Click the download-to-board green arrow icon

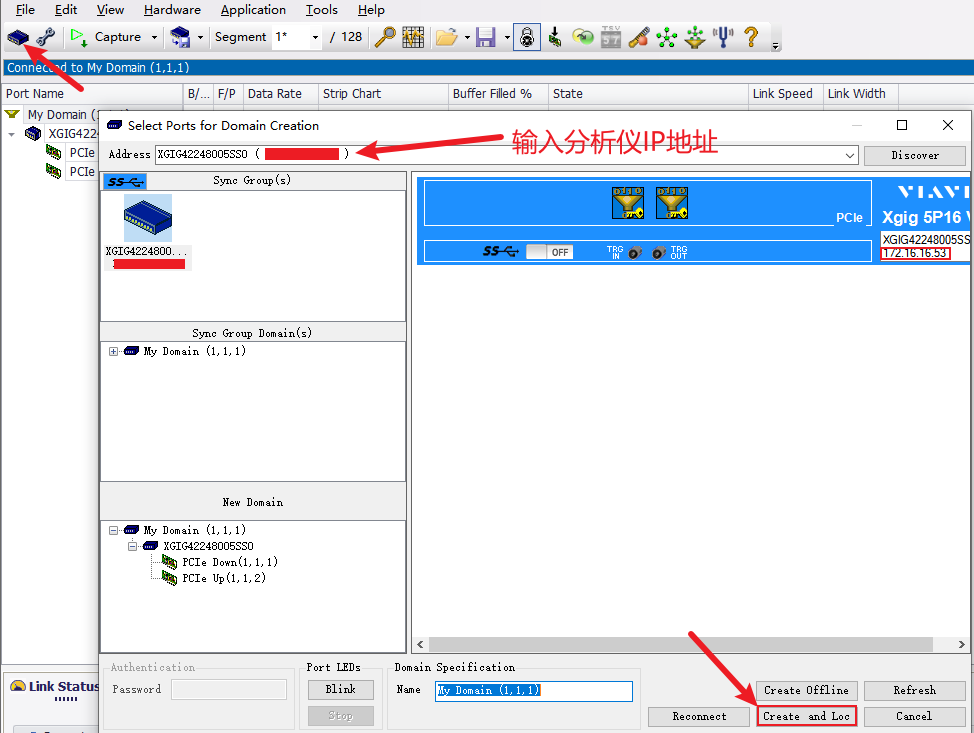tap(555, 37)
